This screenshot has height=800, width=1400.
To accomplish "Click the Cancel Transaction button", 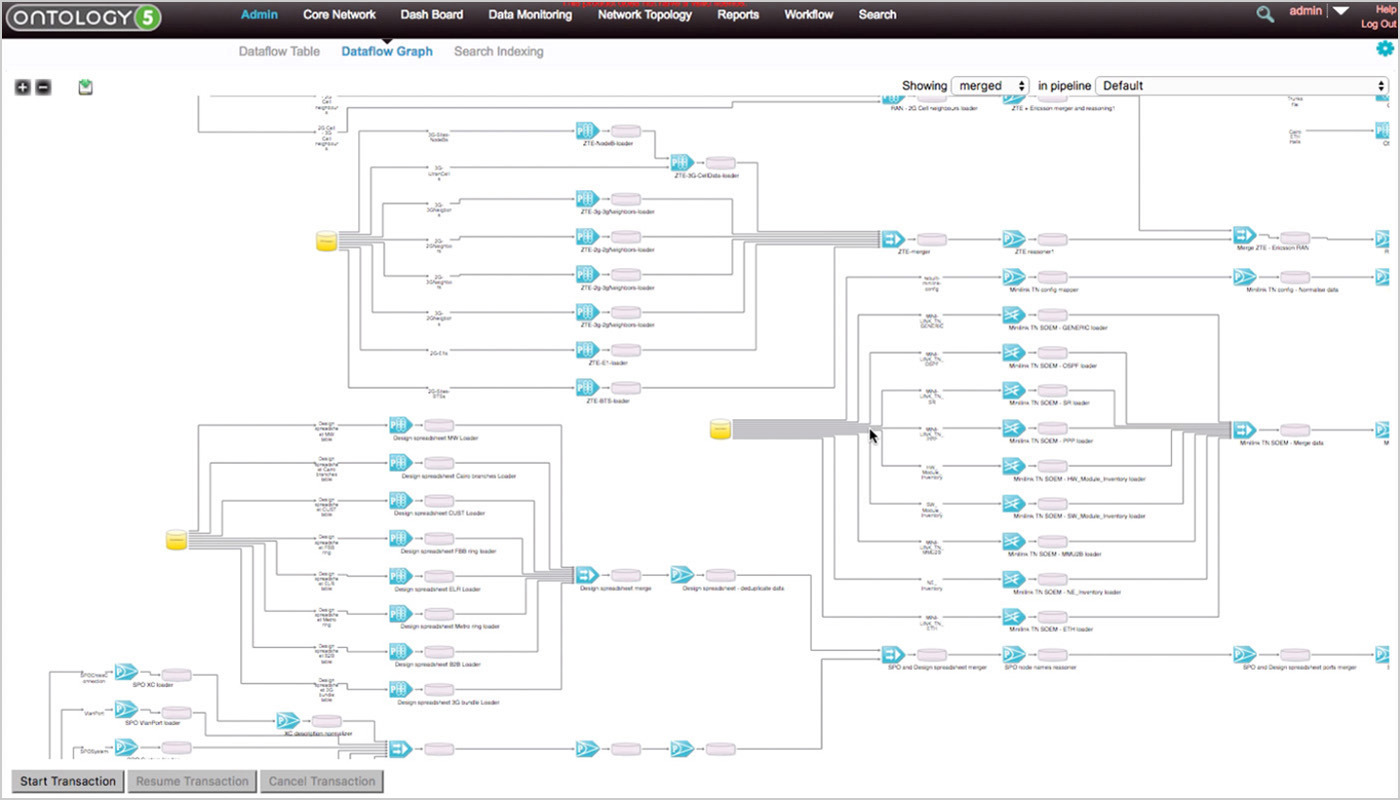I will pyautogui.click(x=320, y=781).
